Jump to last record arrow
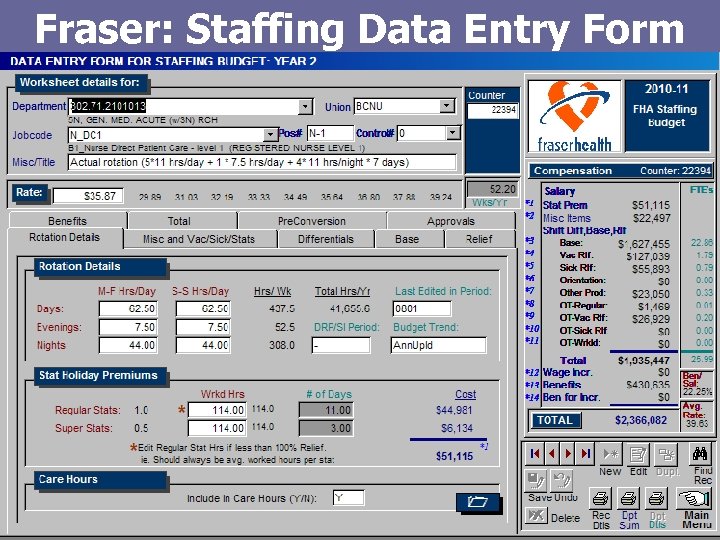720x540 pixels. coord(585,454)
